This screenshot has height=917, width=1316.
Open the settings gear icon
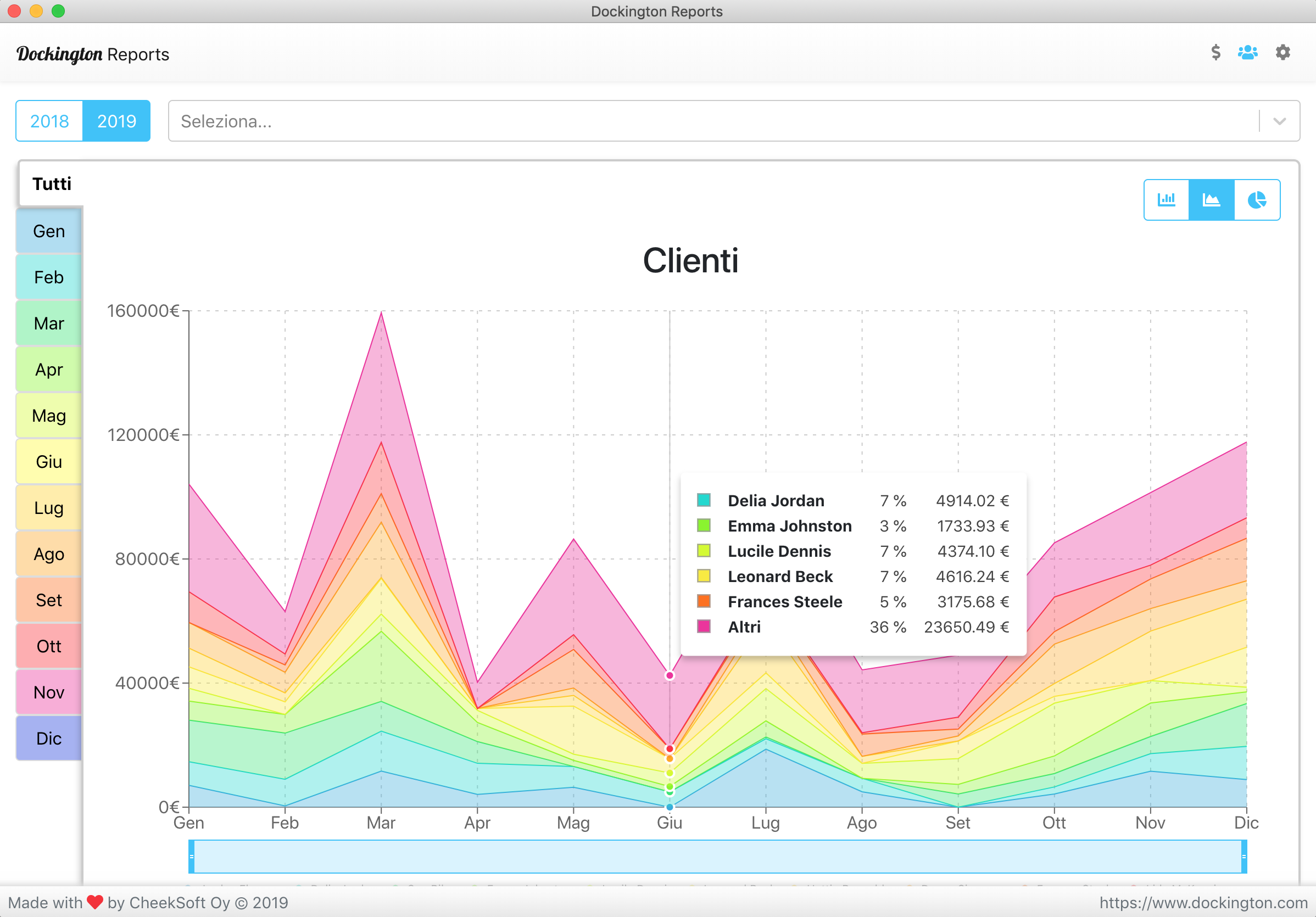1282,53
